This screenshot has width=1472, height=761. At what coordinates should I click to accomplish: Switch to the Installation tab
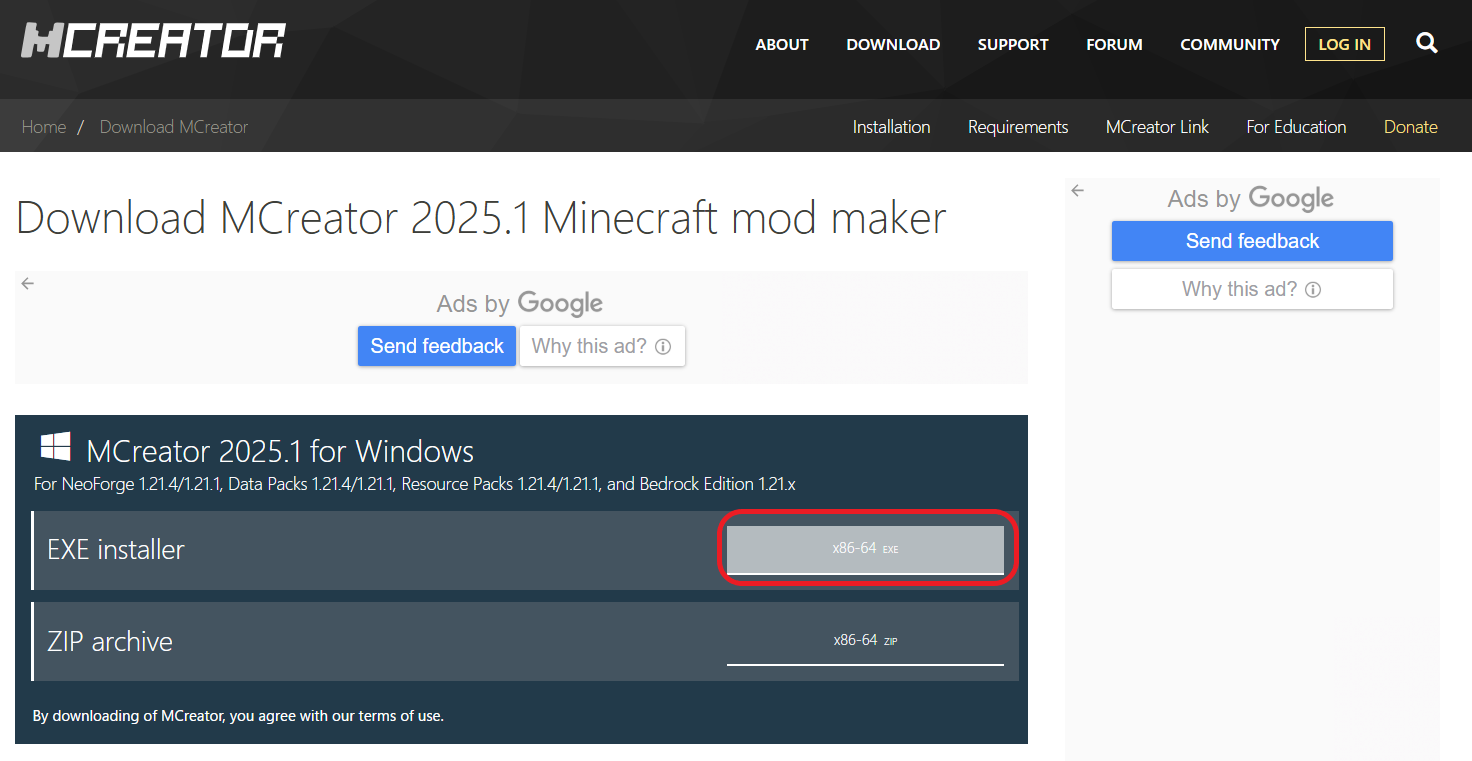click(x=891, y=126)
